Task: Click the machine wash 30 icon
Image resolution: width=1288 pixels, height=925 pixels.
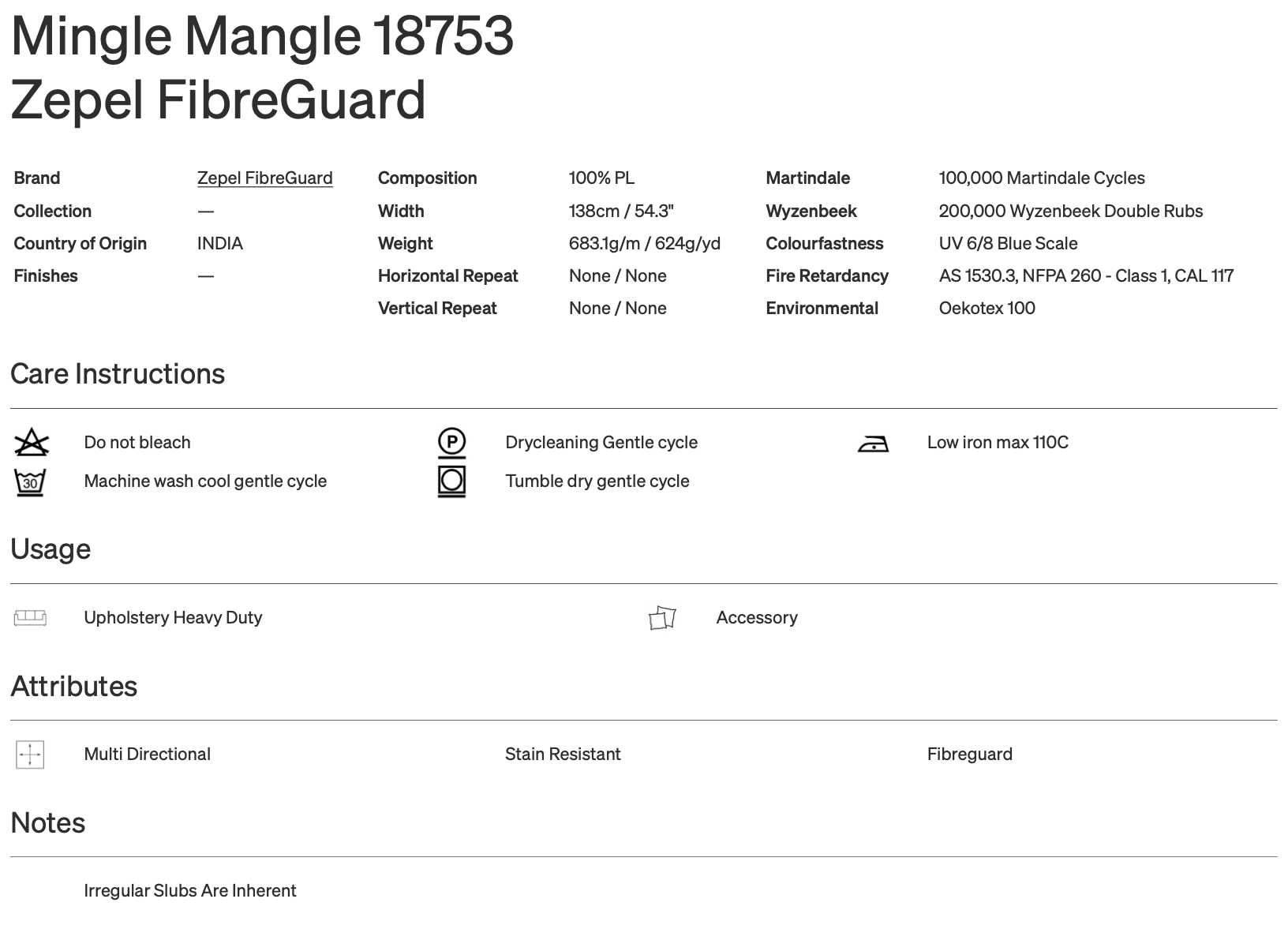Action: point(30,481)
